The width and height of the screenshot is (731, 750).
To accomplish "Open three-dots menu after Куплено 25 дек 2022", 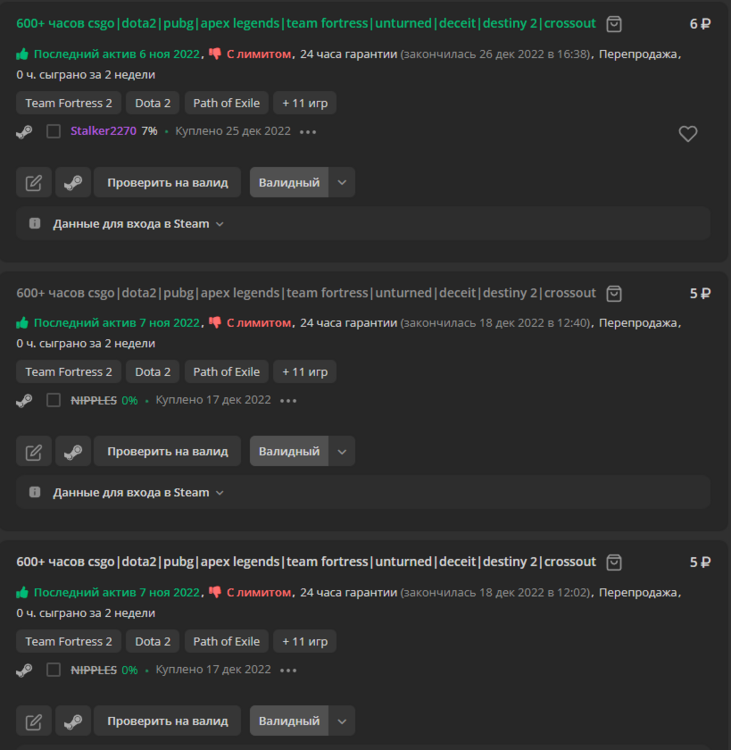I will [x=308, y=131].
